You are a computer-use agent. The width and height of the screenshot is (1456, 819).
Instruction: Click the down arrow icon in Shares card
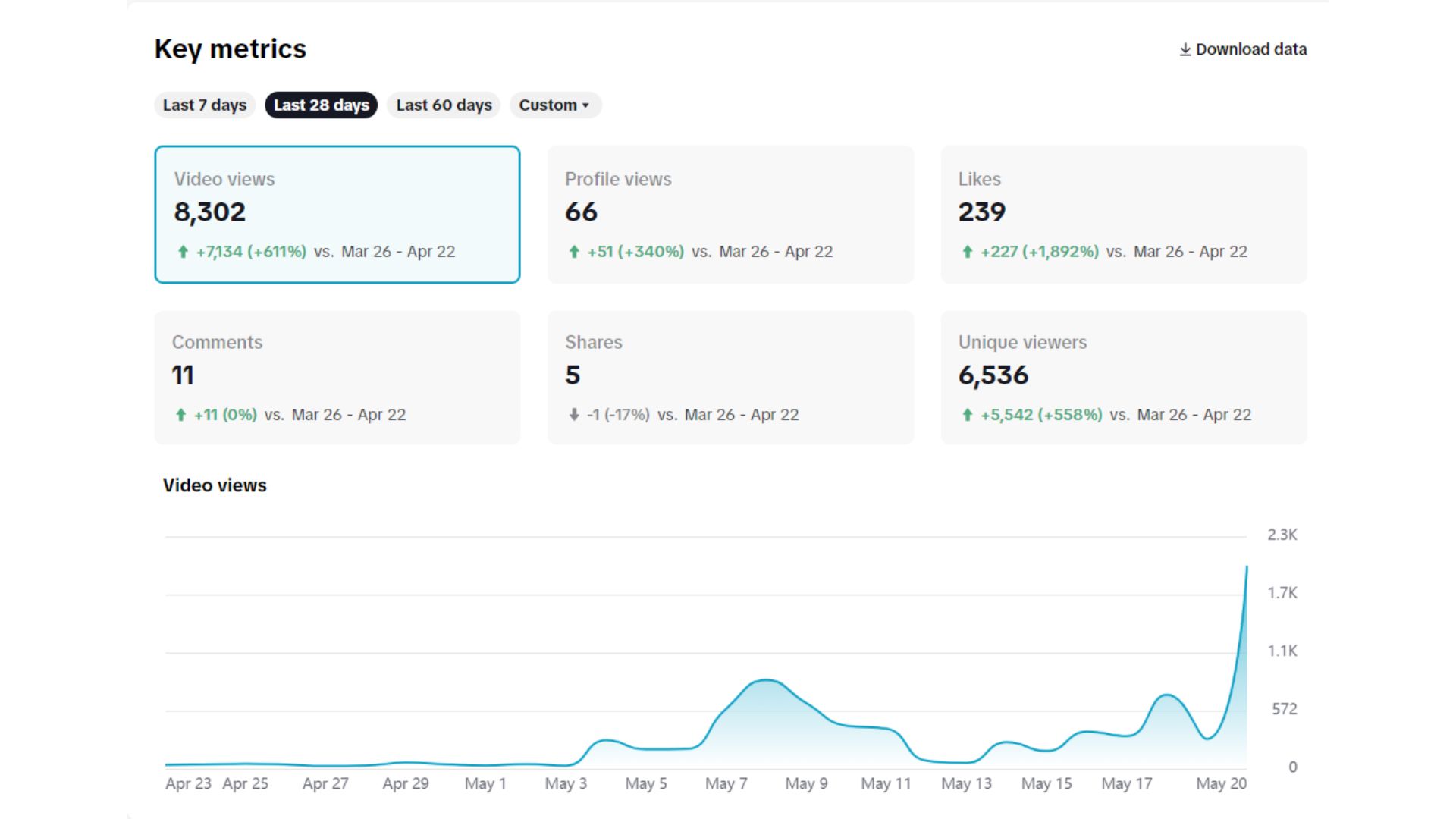(x=574, y=415)
